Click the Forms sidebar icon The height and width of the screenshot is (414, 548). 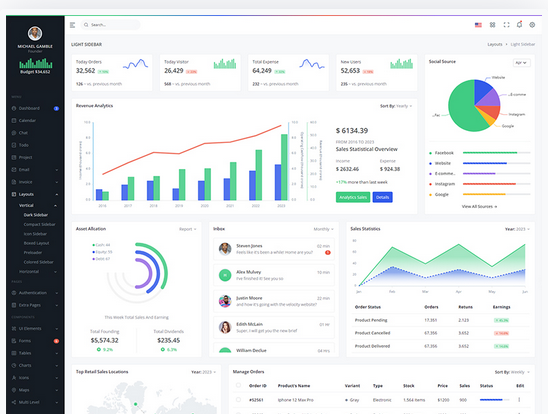coord(14,341)
